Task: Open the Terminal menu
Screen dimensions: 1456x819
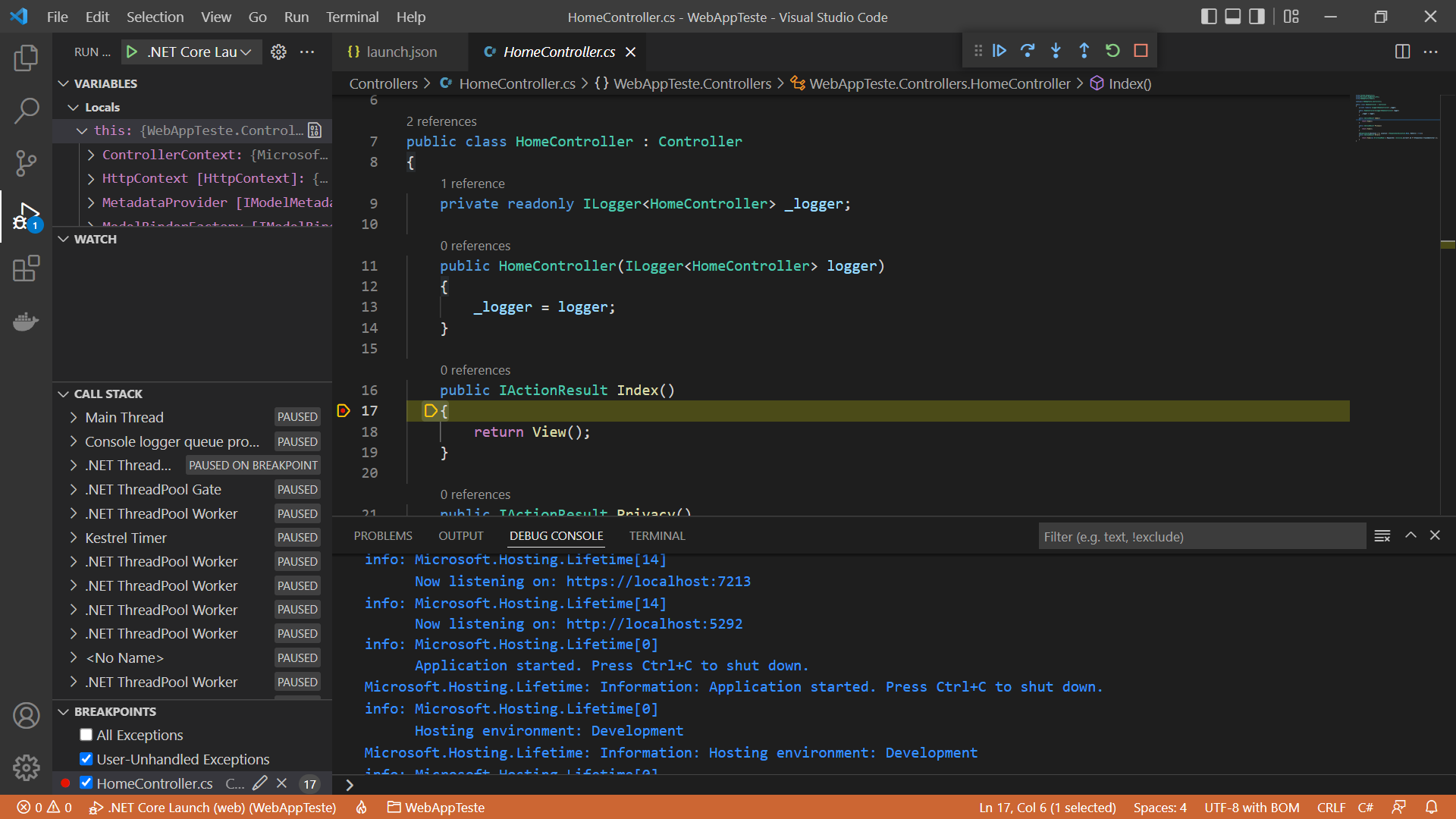Action: [x=352, y=17]
